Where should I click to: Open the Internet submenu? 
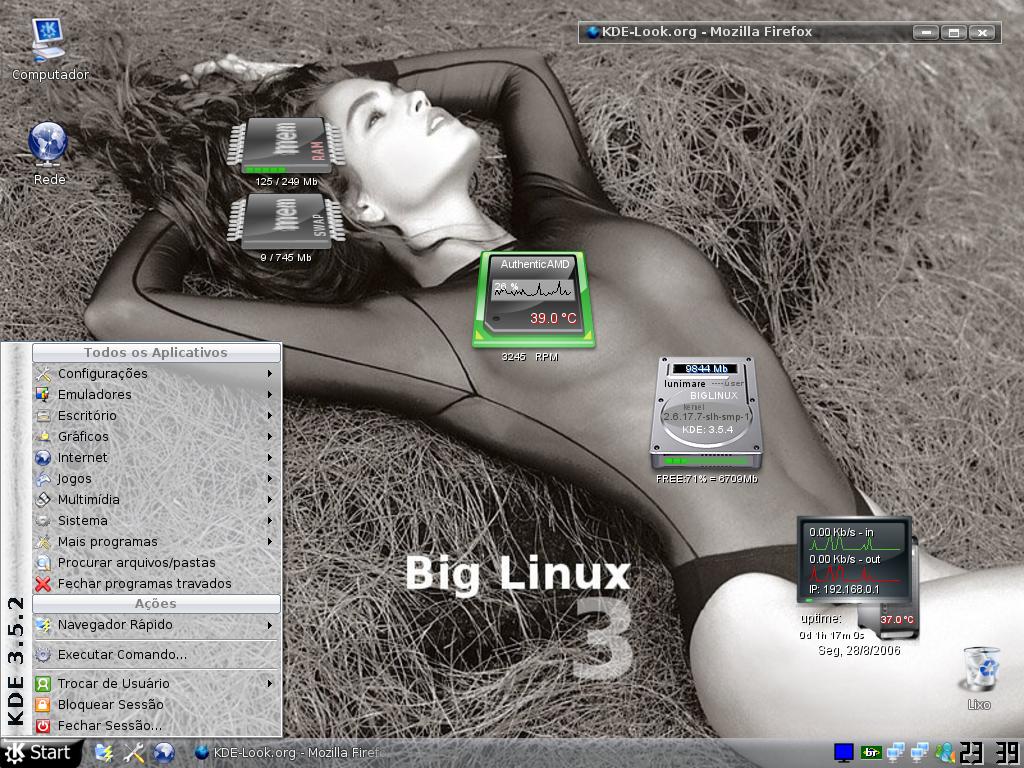[157, 458]
